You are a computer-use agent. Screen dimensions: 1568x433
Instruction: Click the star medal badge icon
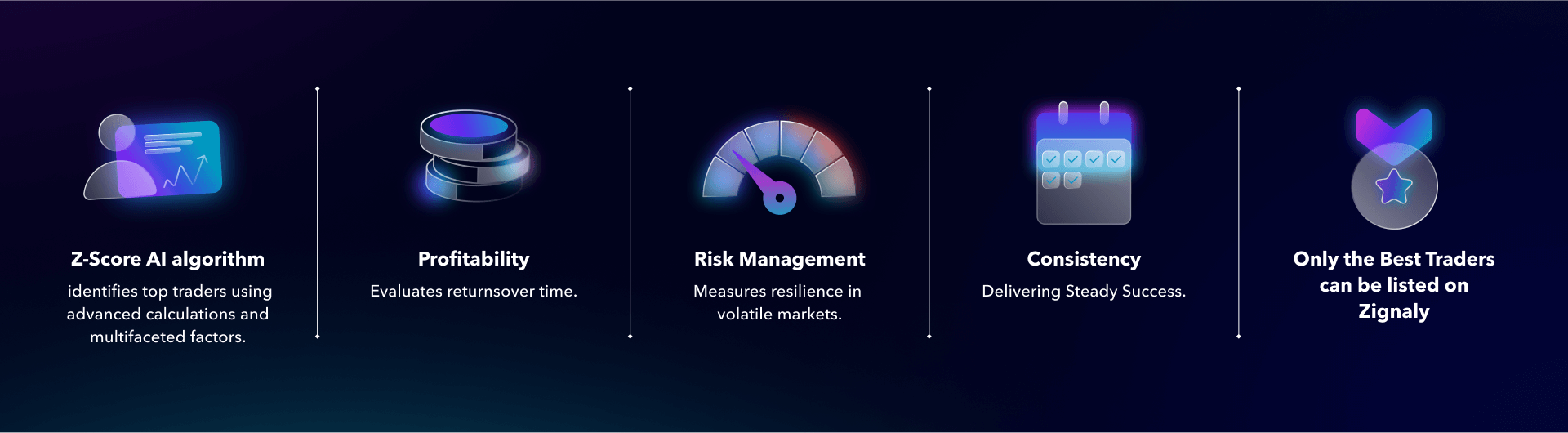pos(1394,168)
